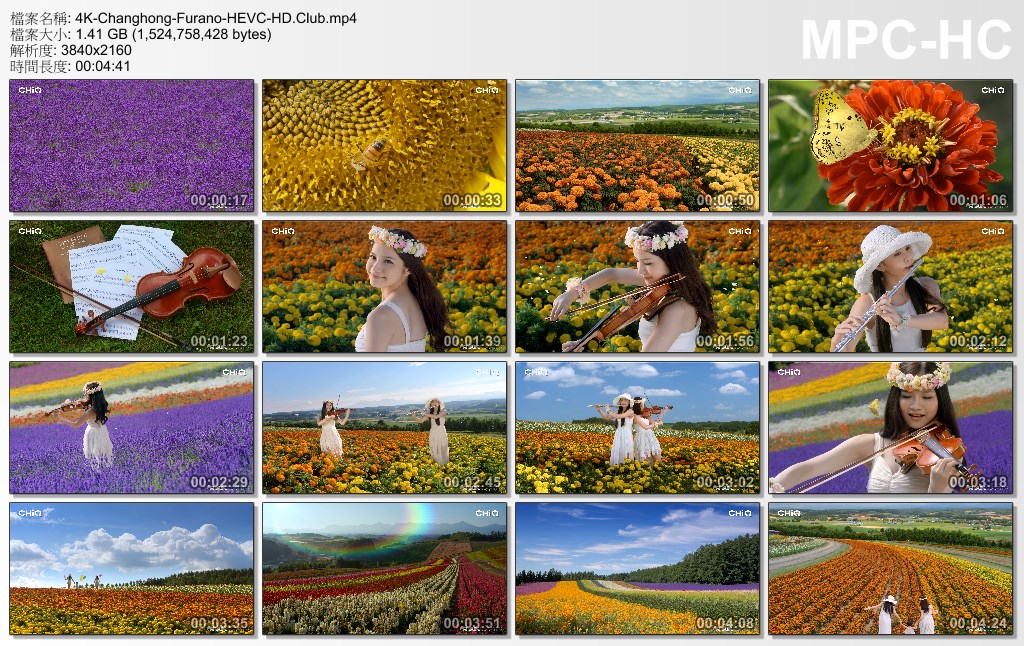The width and height of the screenshot is (1024, 646).
Task: Open the 00:02:29 lavender violinist thumbnail
Action: (132, 428)
